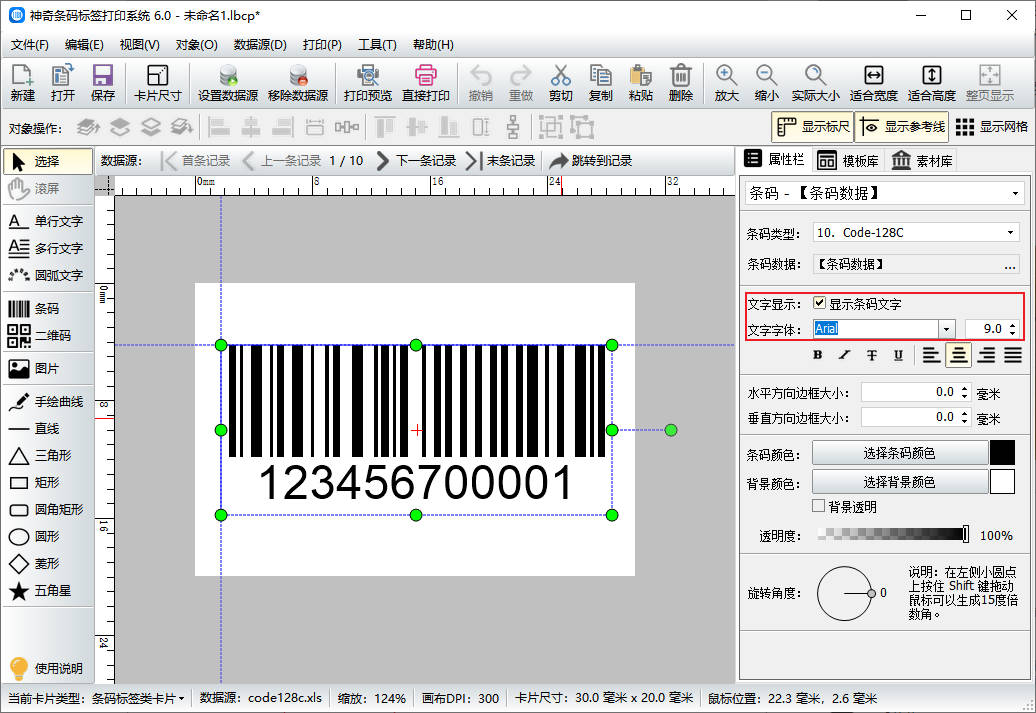The height and width of the screenshot is (713, 1036).
Task: Enable the 背景透明 checkbox
Action: 819,506
